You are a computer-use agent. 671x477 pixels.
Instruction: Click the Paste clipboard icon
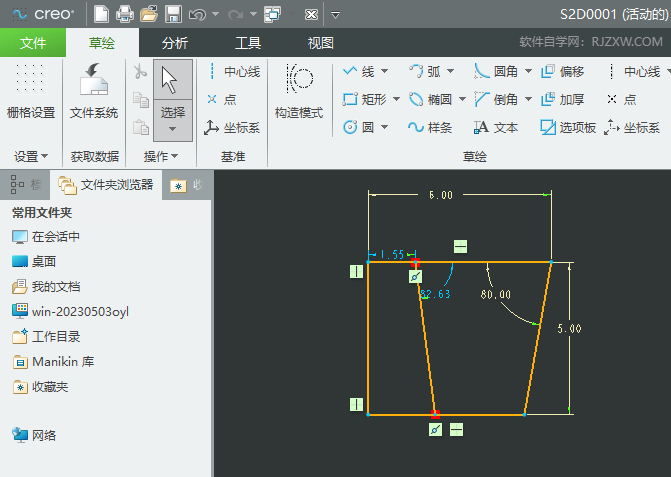[x=140, y=127]
